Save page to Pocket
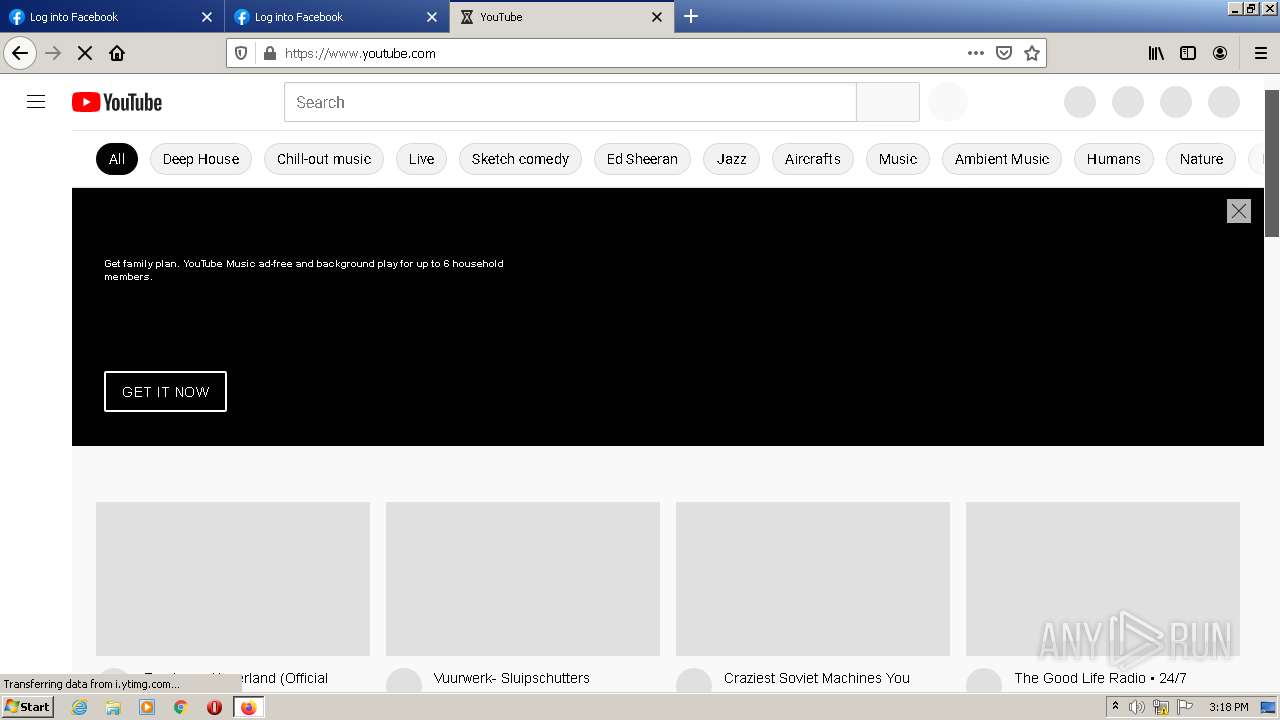1280x720 pixels. (x=1004, y=53)
